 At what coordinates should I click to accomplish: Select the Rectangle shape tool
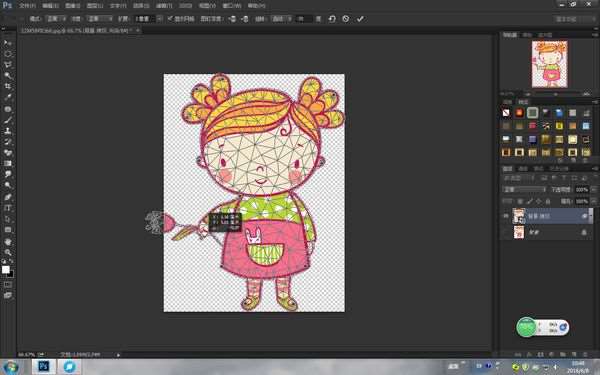(8, 230)
